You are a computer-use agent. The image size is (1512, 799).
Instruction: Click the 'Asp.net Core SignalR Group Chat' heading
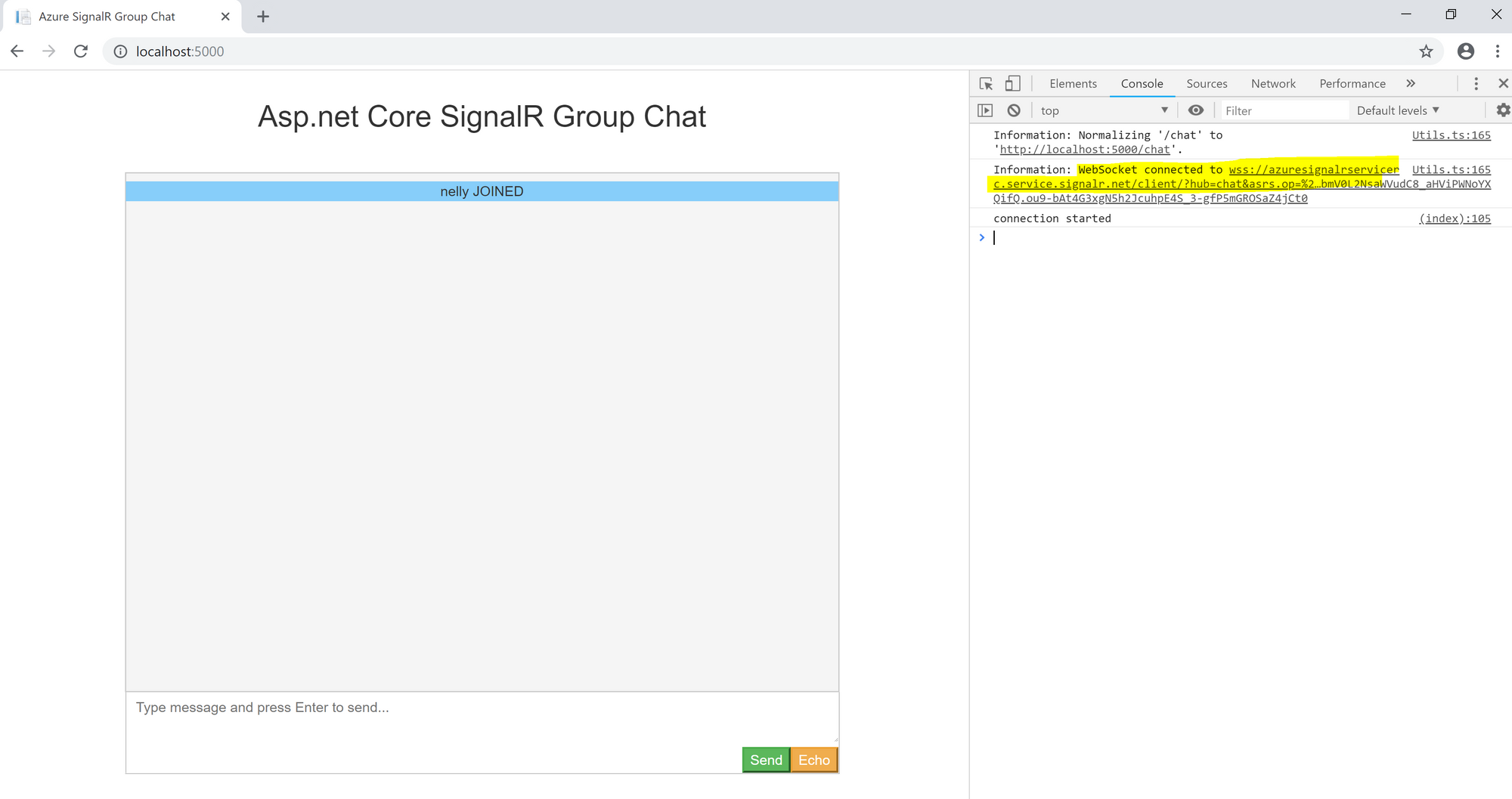point(482,117)
